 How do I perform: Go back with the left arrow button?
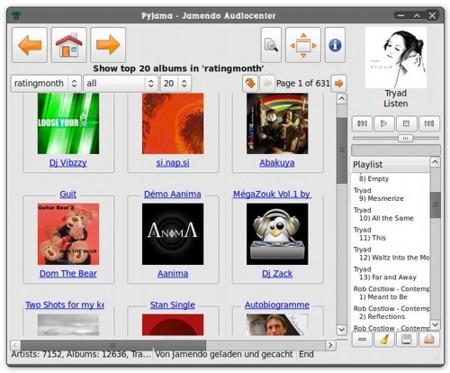pos(30,45)
